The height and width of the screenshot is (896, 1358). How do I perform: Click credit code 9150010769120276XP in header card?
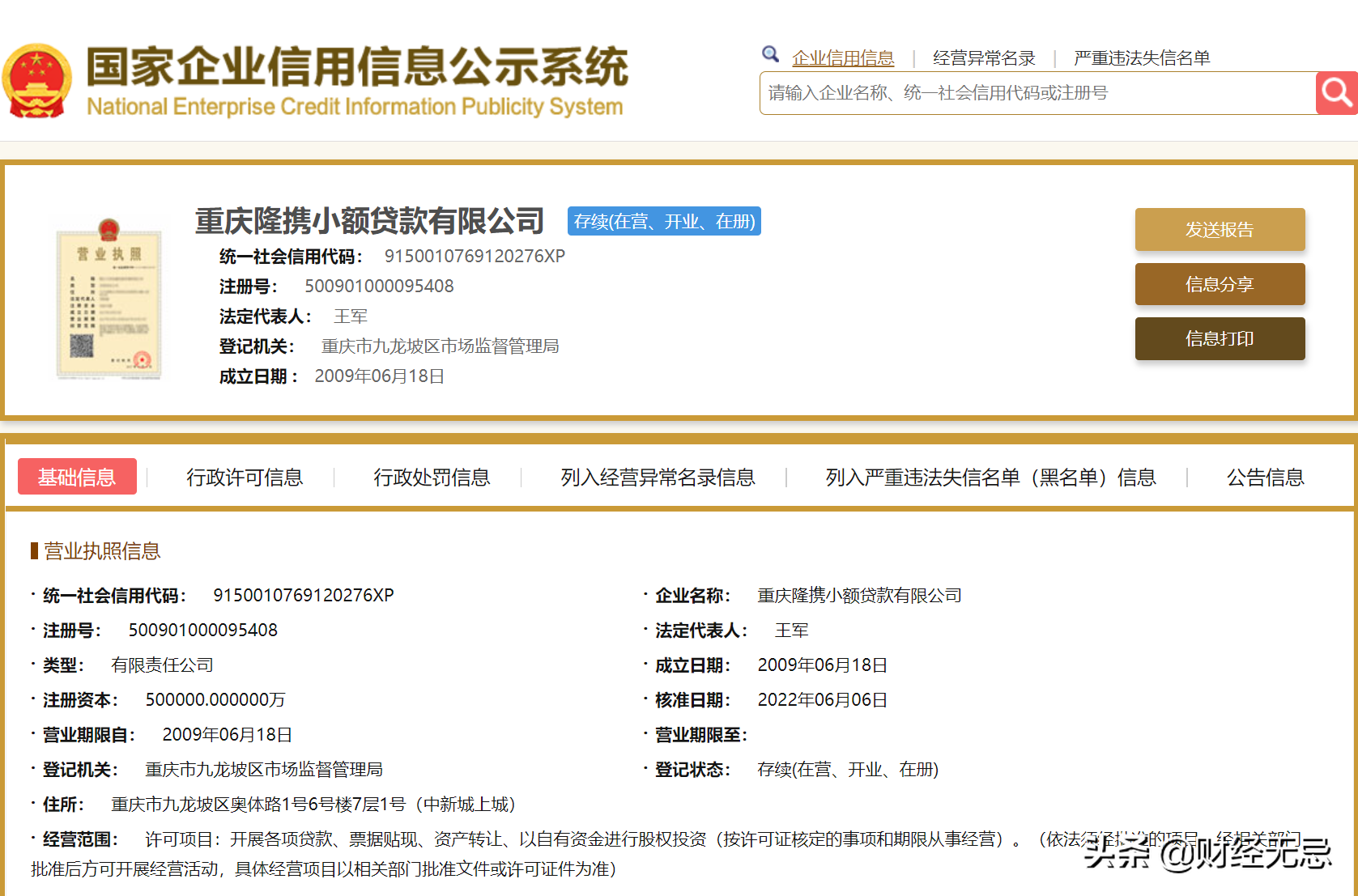(x=475, y=256)
